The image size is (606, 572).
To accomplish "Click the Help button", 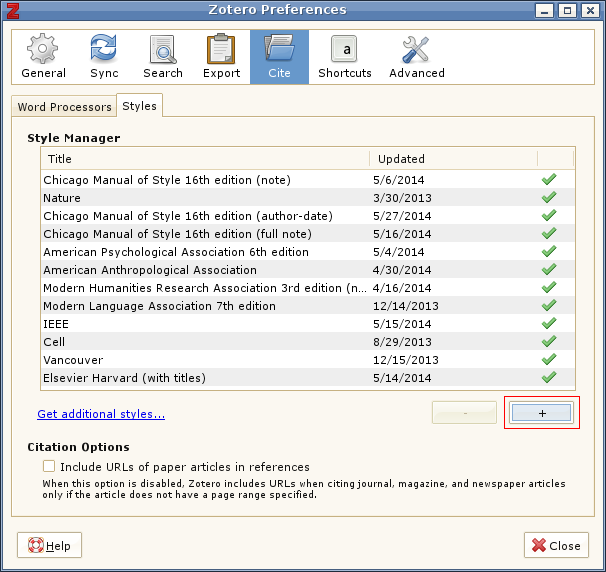I will click(50, 546).
